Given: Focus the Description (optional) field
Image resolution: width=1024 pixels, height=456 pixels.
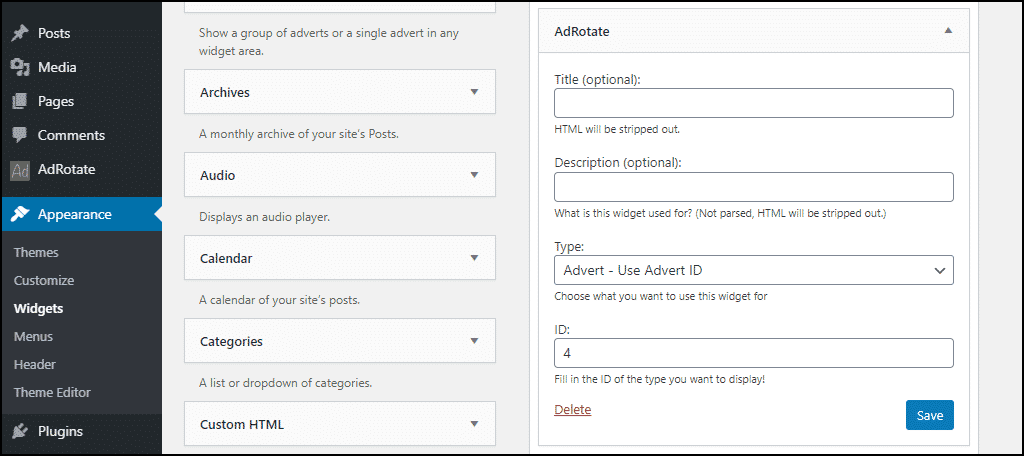Looking at the screenshot, I should point(754,187).
